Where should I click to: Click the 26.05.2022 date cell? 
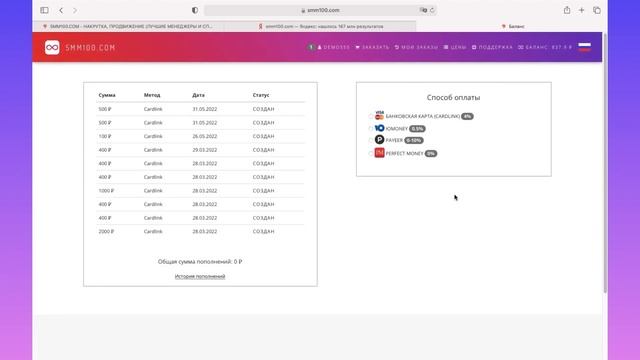(205, 136)
